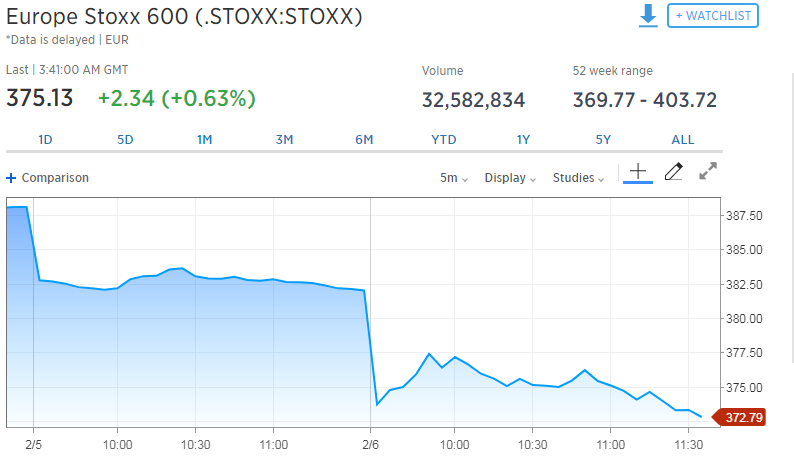Open the Studies dropdown menu
Screen dimensions: 794x459
pyautogui.click(x=579, y=178)
